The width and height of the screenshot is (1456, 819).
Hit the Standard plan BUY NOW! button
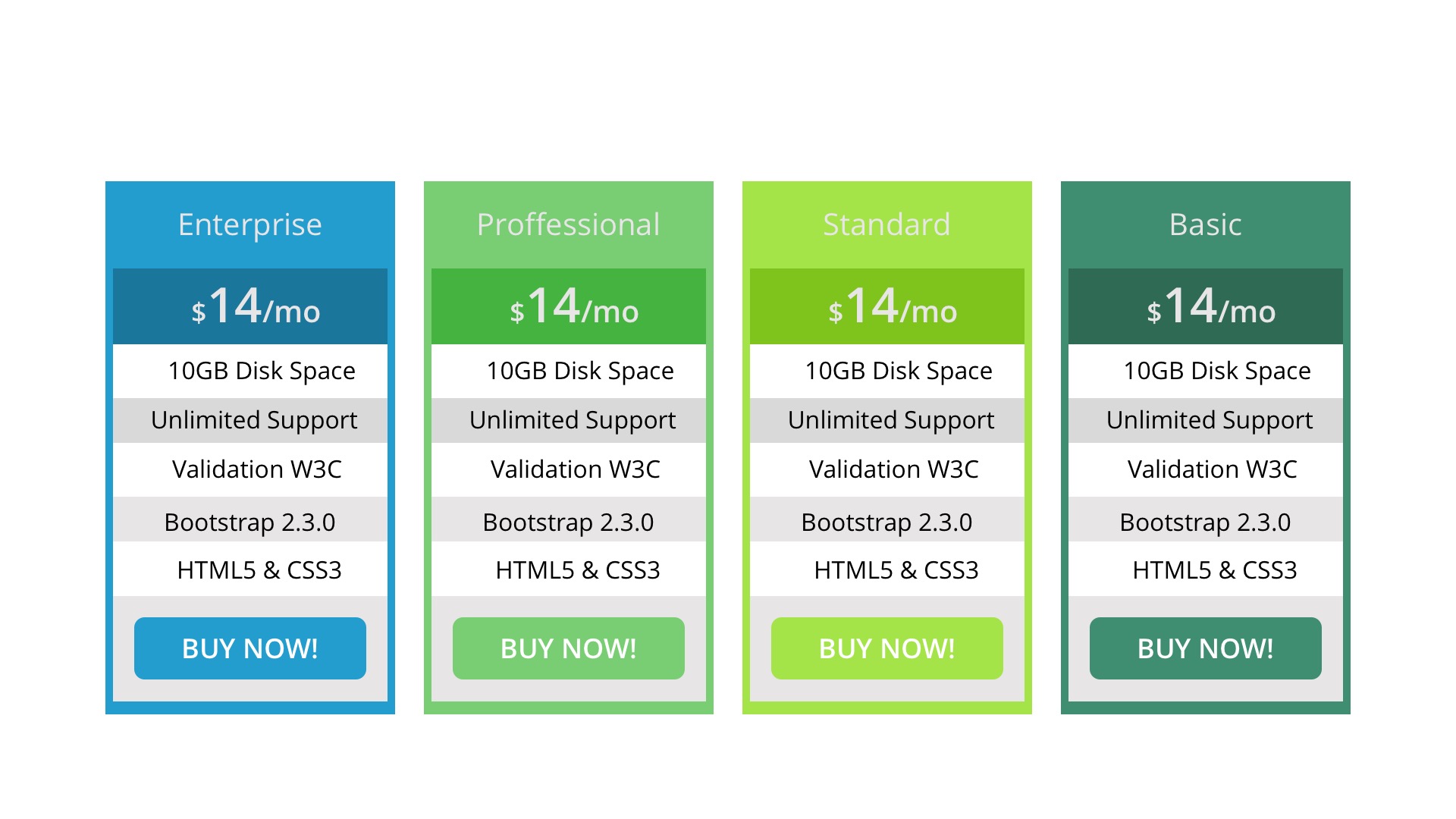pos(887,648)
